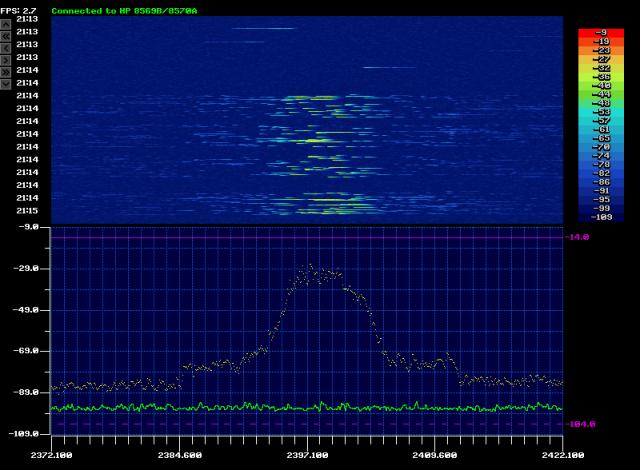Click the 2409.600 frequency label
This screenshot has width=640, height=470.
click(435, 455)
